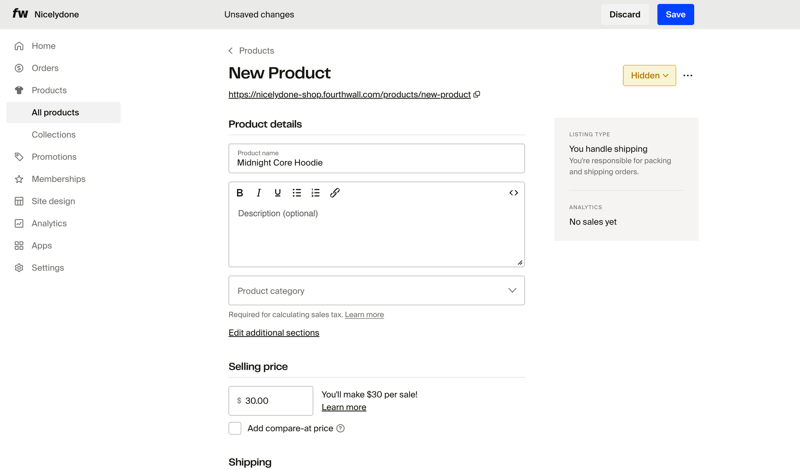Save the product changes
This screenshot has height=470, width=800.
click(675, 15)
